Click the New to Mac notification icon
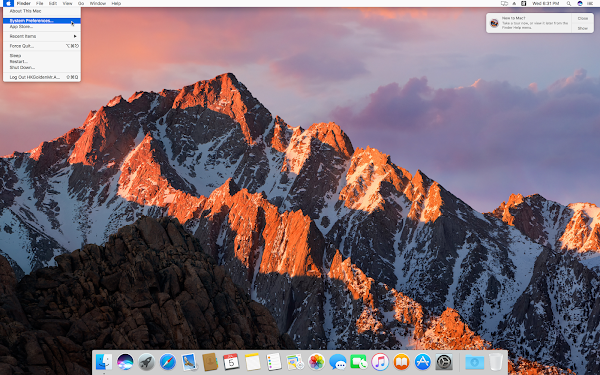The height and width of the screenshot is (375, 600). 494,23
